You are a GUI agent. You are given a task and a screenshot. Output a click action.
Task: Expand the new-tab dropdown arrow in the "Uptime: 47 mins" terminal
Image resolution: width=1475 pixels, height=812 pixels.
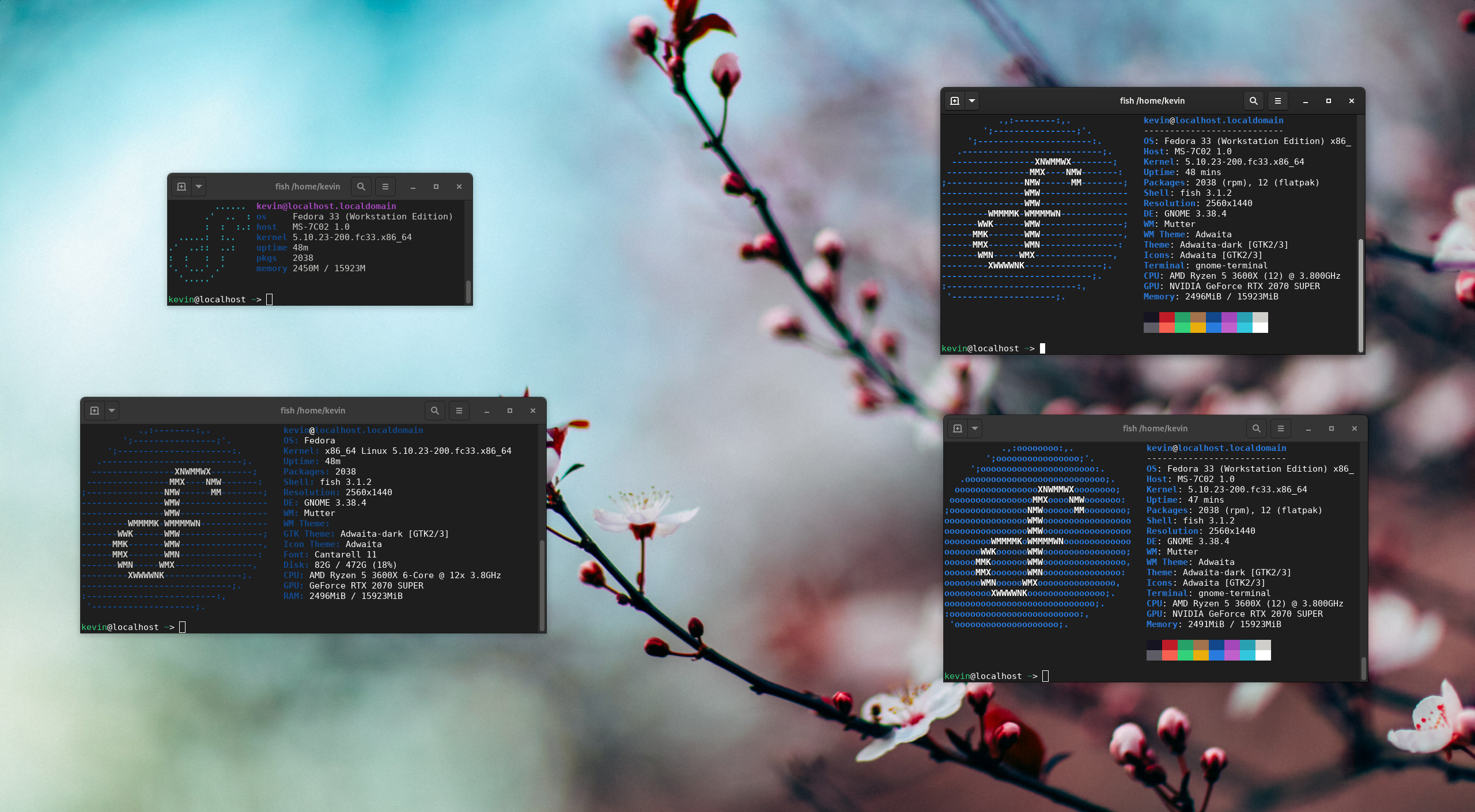(x=975, y=428)
